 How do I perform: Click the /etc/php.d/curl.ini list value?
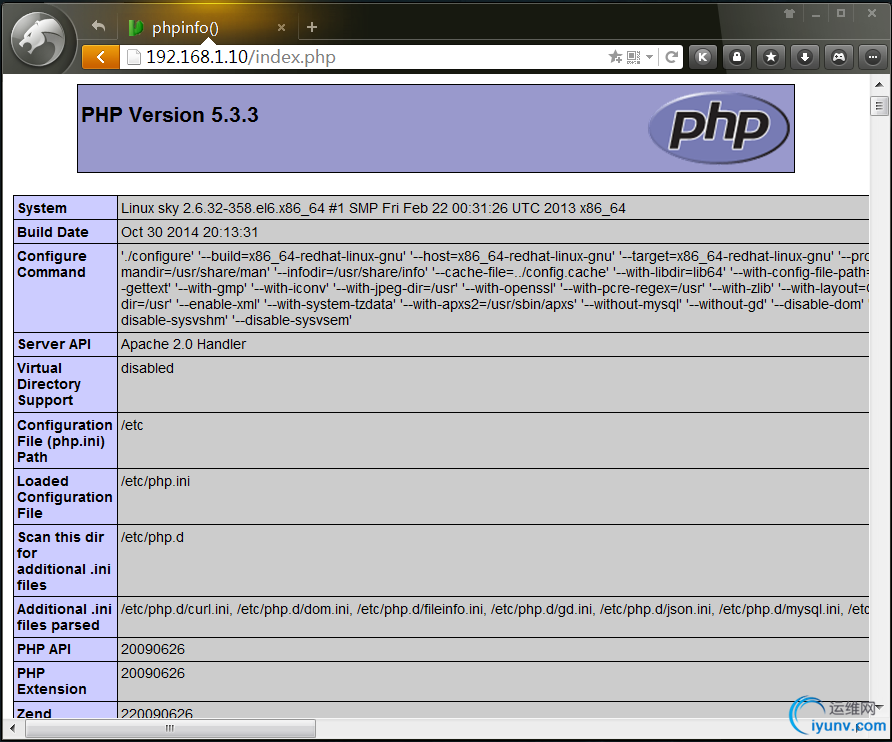(x=494, y=609)
